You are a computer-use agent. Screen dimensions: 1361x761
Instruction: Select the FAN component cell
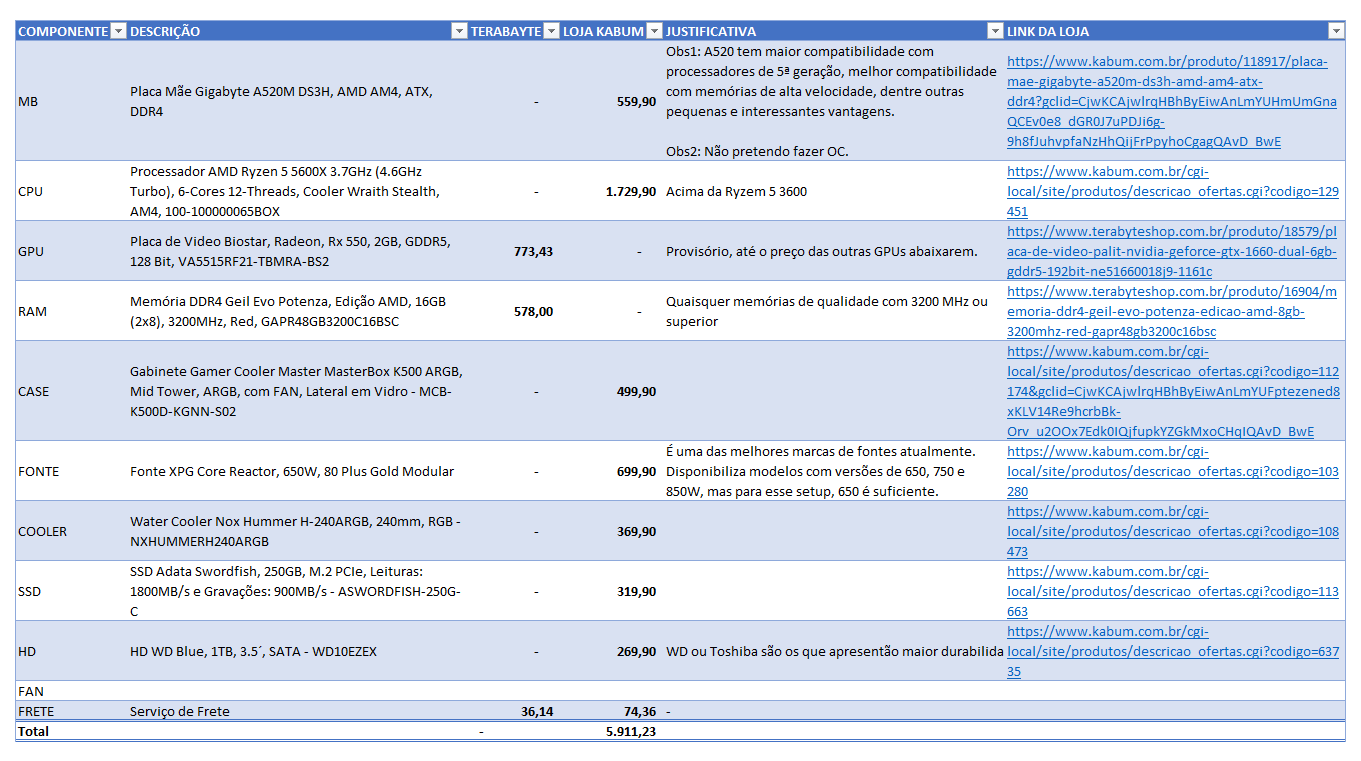point(72,691)
